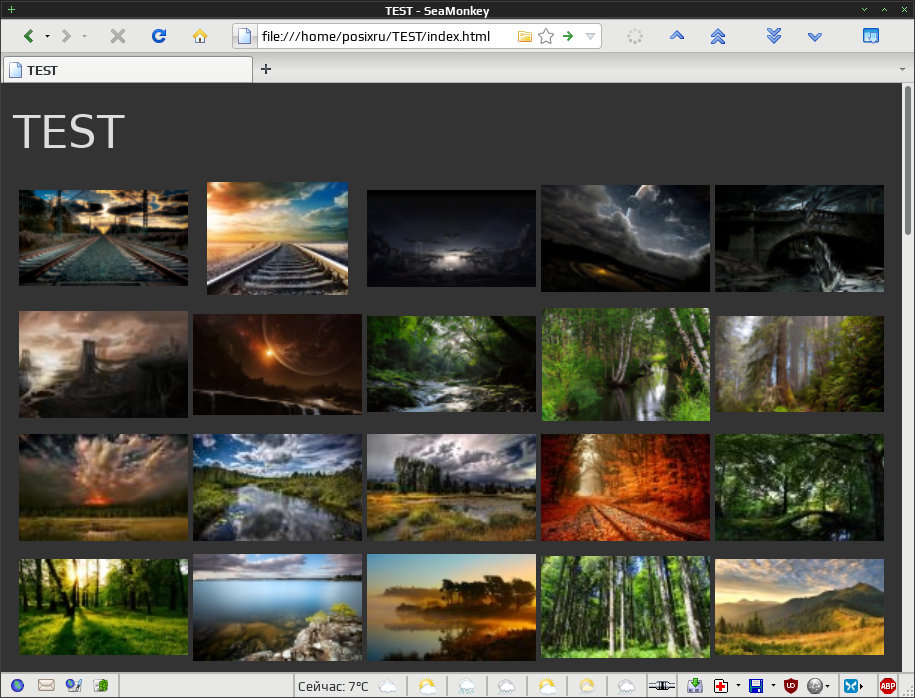Open the Back history dropdown arrow
Image resolution: width=915 pixels, height=698 pixels.
(x=47, y=36)
